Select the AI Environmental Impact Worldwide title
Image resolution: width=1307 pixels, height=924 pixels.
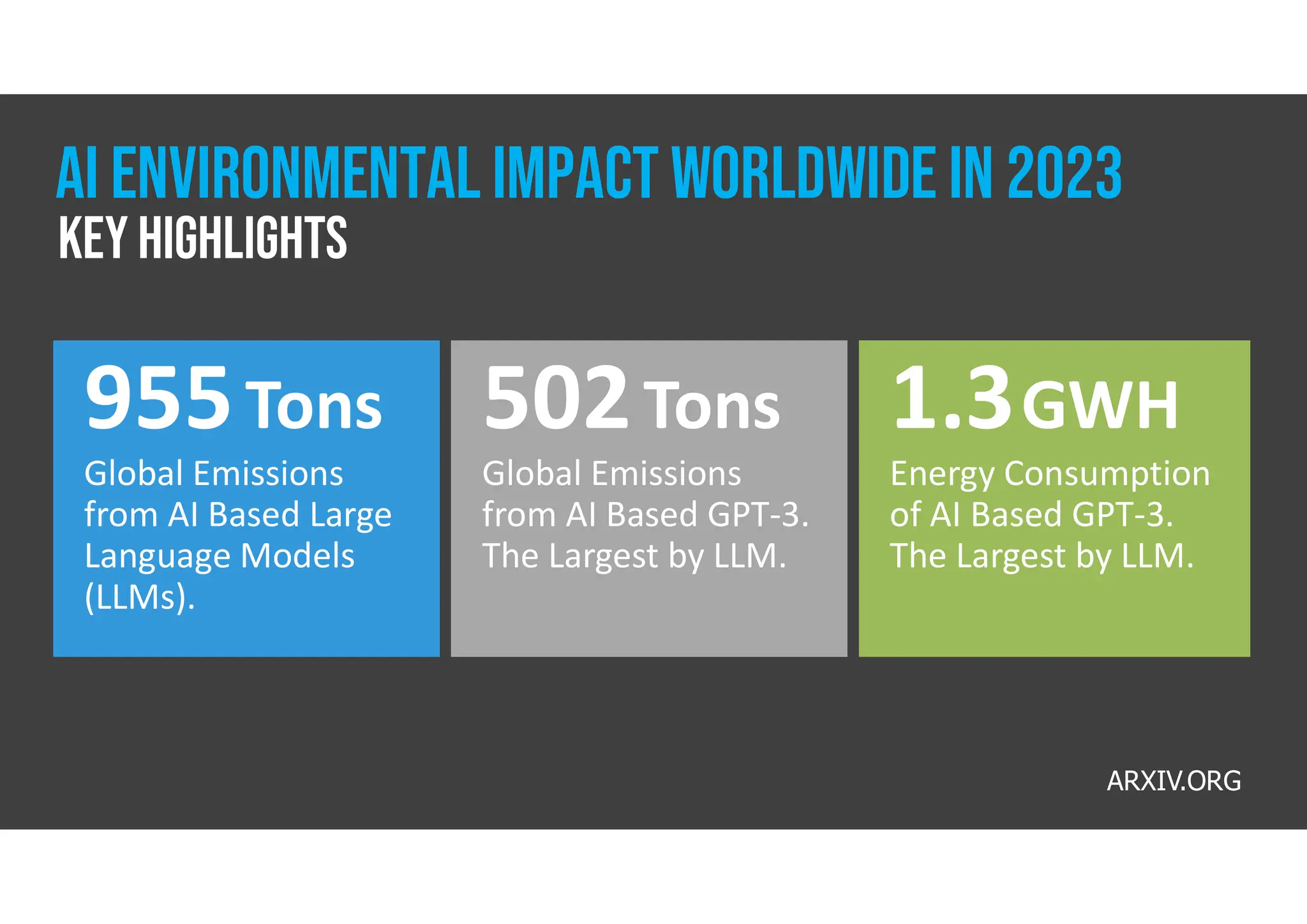[x=588, y=172]
